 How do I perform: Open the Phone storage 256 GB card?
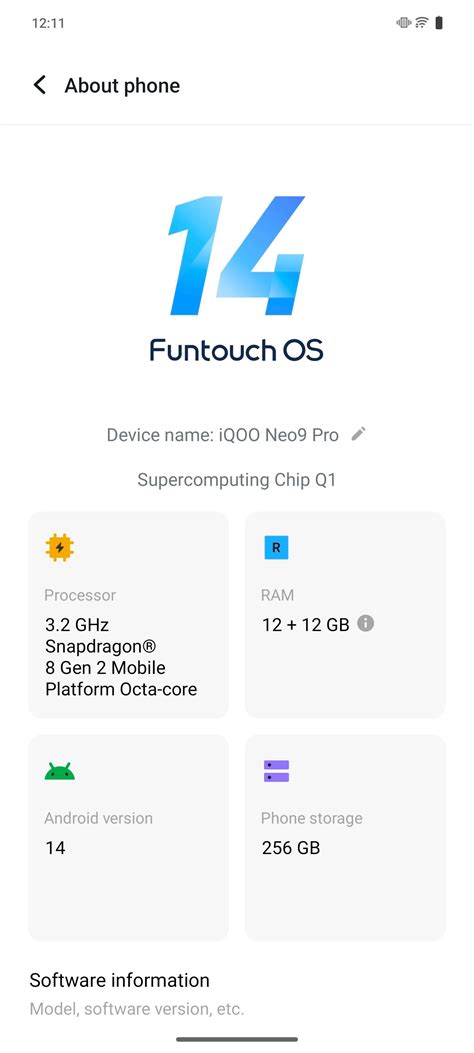345,837
